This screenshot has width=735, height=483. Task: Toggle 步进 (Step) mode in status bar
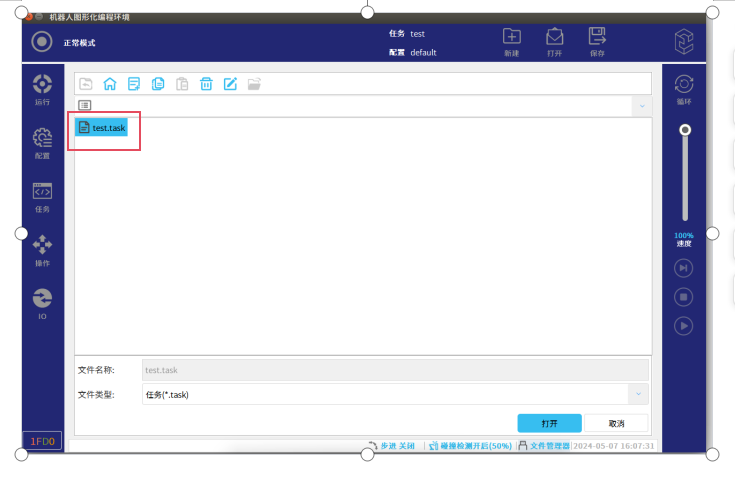[390, 446]
